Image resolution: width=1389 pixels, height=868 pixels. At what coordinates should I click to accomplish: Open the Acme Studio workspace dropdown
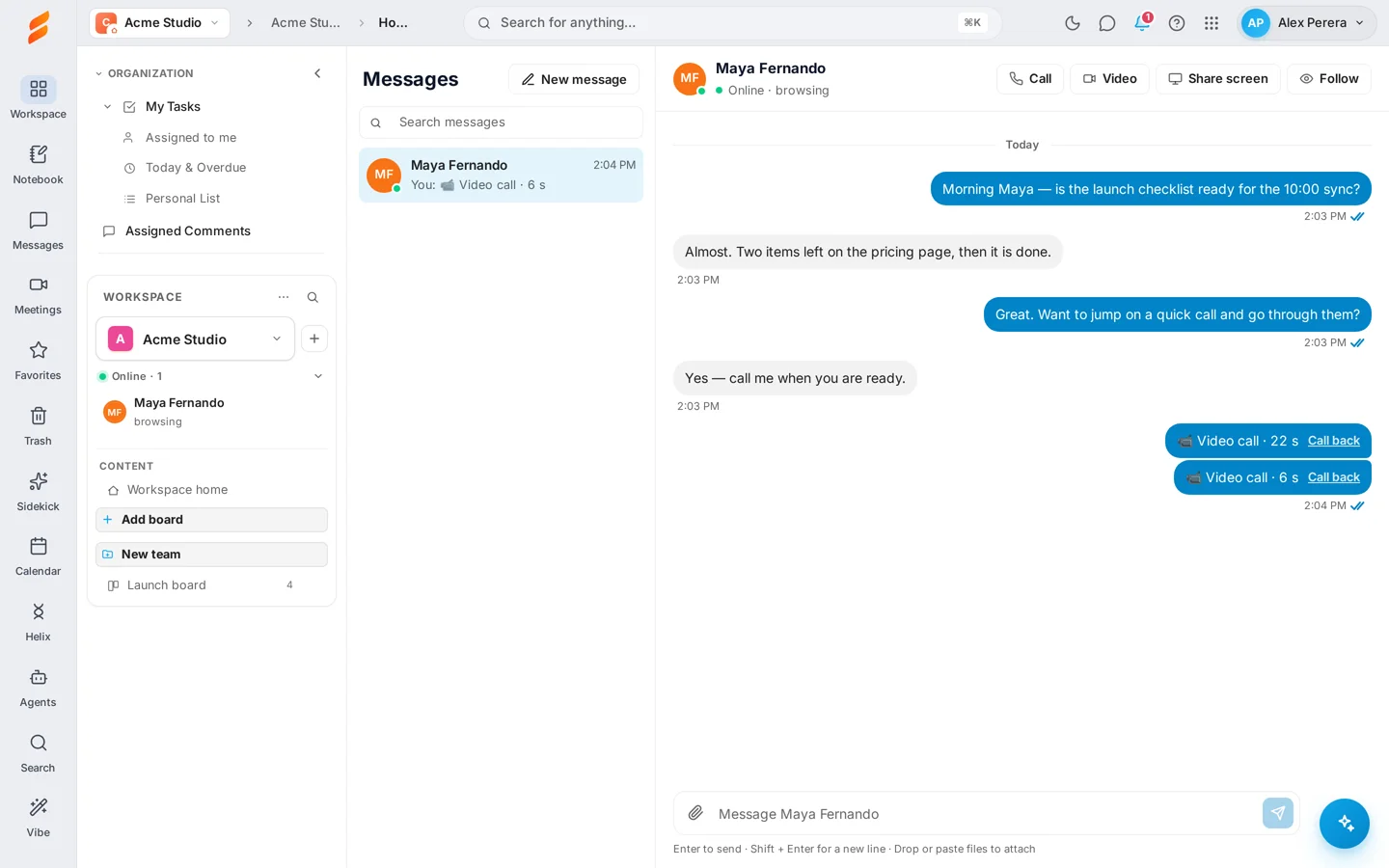[x=195, y=339]
